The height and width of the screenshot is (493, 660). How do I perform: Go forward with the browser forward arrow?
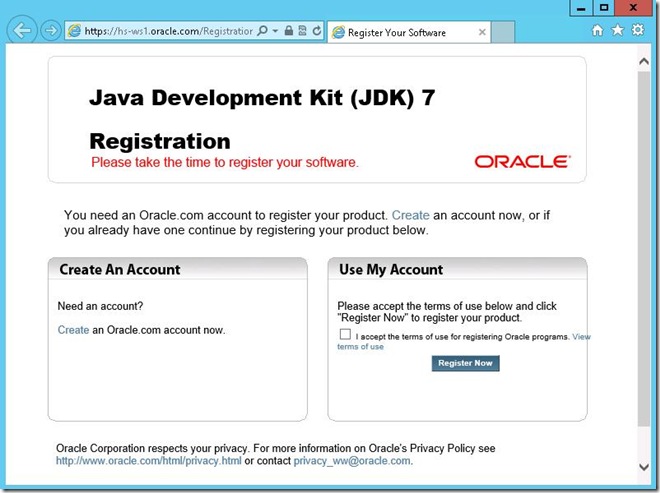tap(51, 31)
